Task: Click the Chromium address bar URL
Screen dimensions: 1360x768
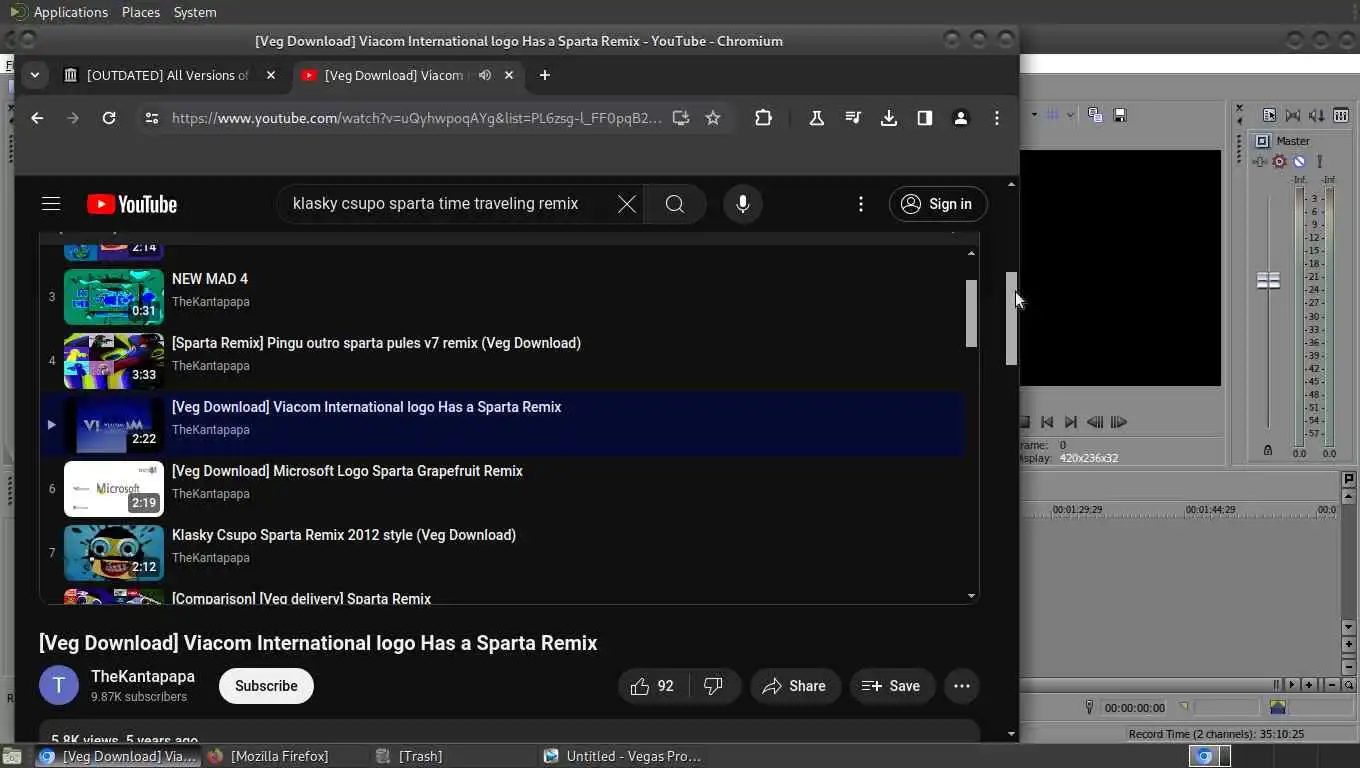Action: (x=416, y=118)
